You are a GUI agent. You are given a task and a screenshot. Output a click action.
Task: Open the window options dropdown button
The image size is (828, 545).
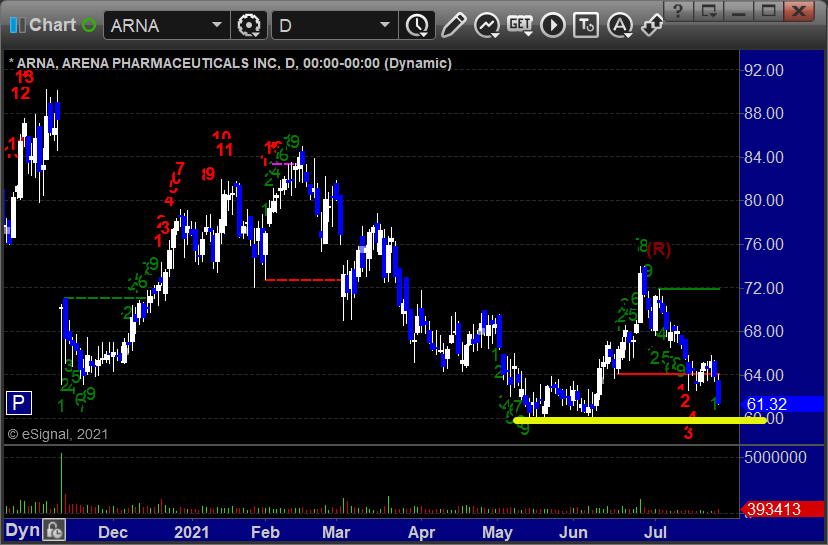(x=709, y=11)
